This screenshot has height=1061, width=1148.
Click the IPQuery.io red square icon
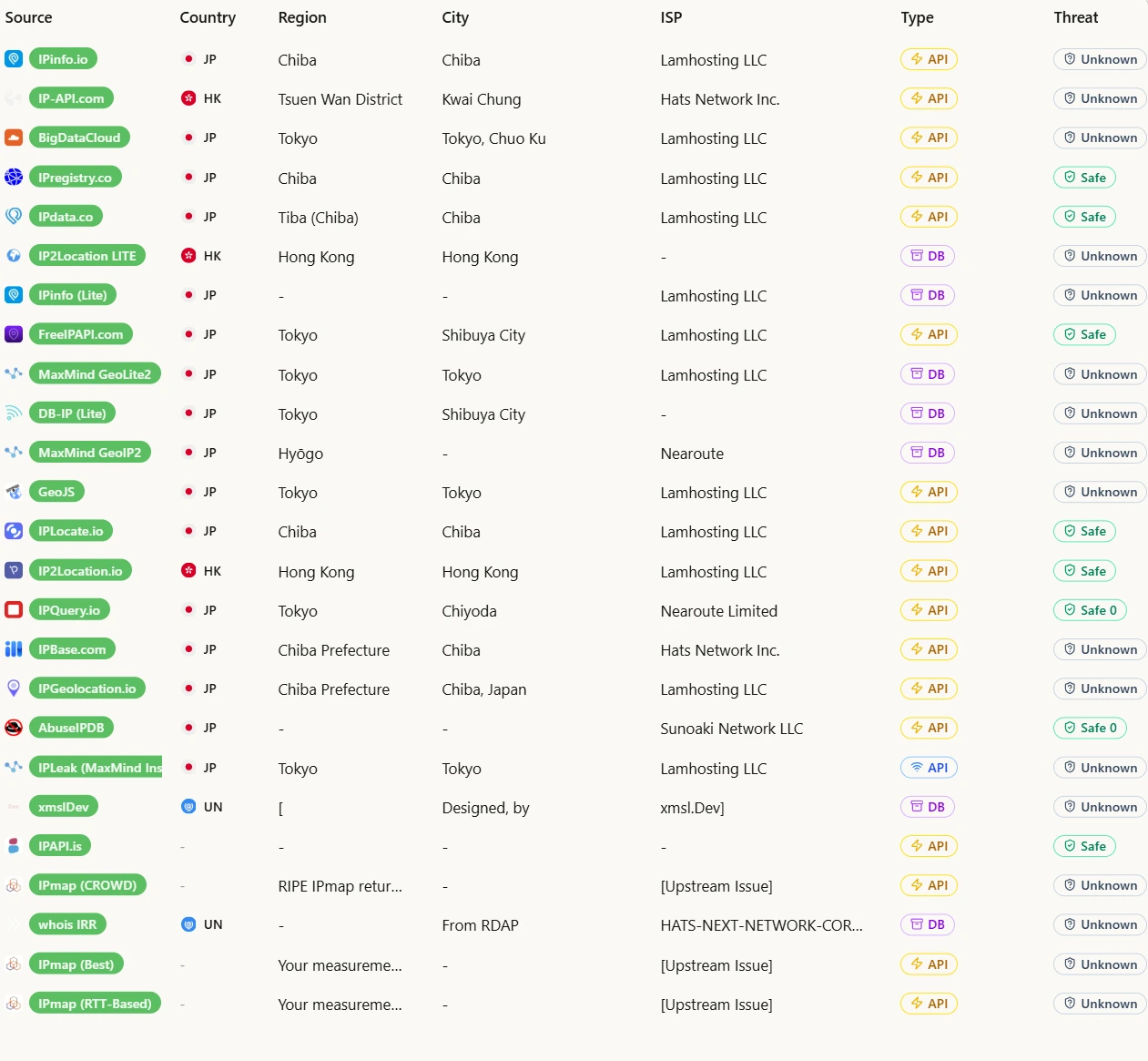14,610
